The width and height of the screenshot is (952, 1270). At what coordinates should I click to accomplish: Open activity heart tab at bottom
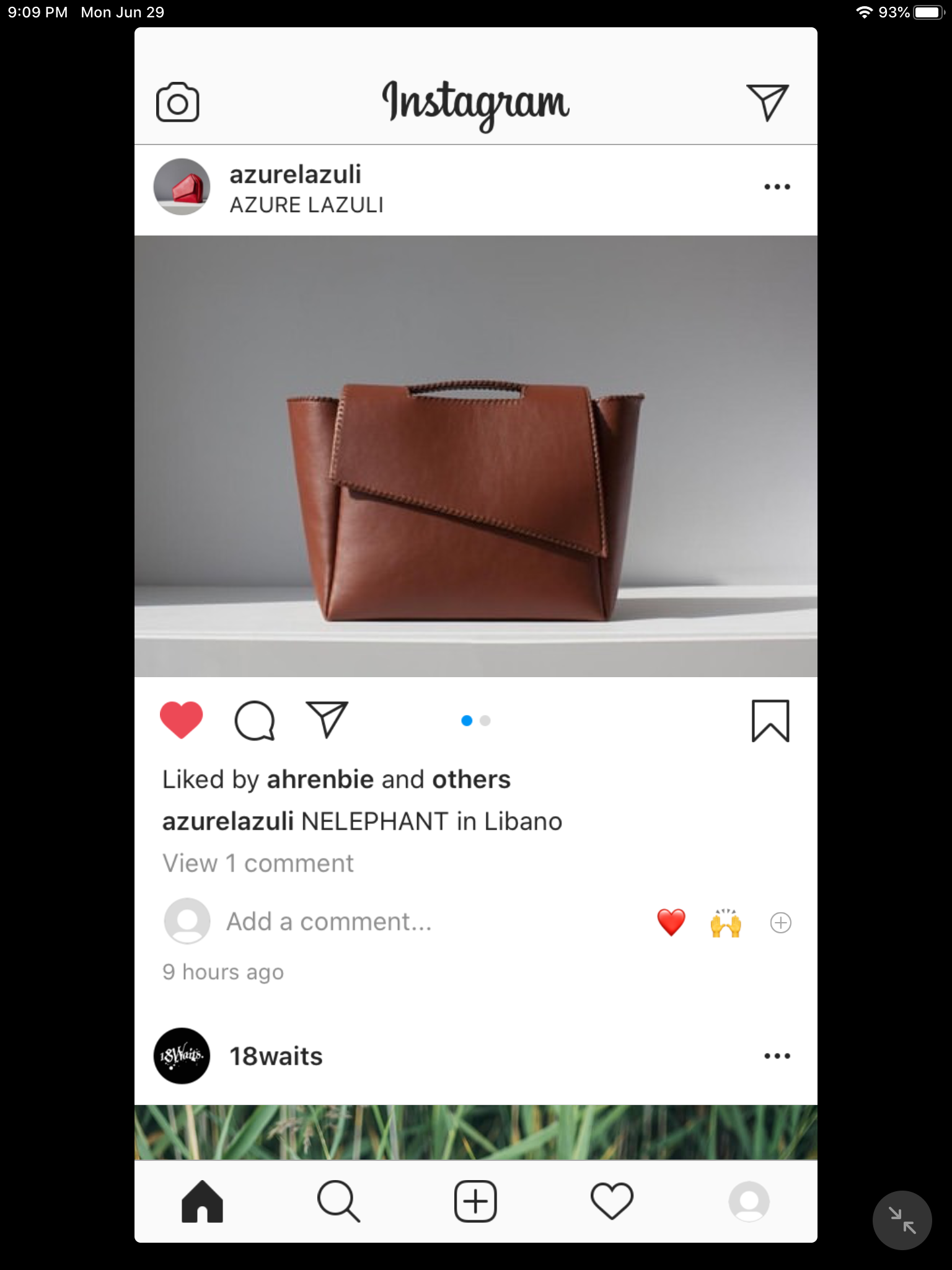pos(612,1201)
